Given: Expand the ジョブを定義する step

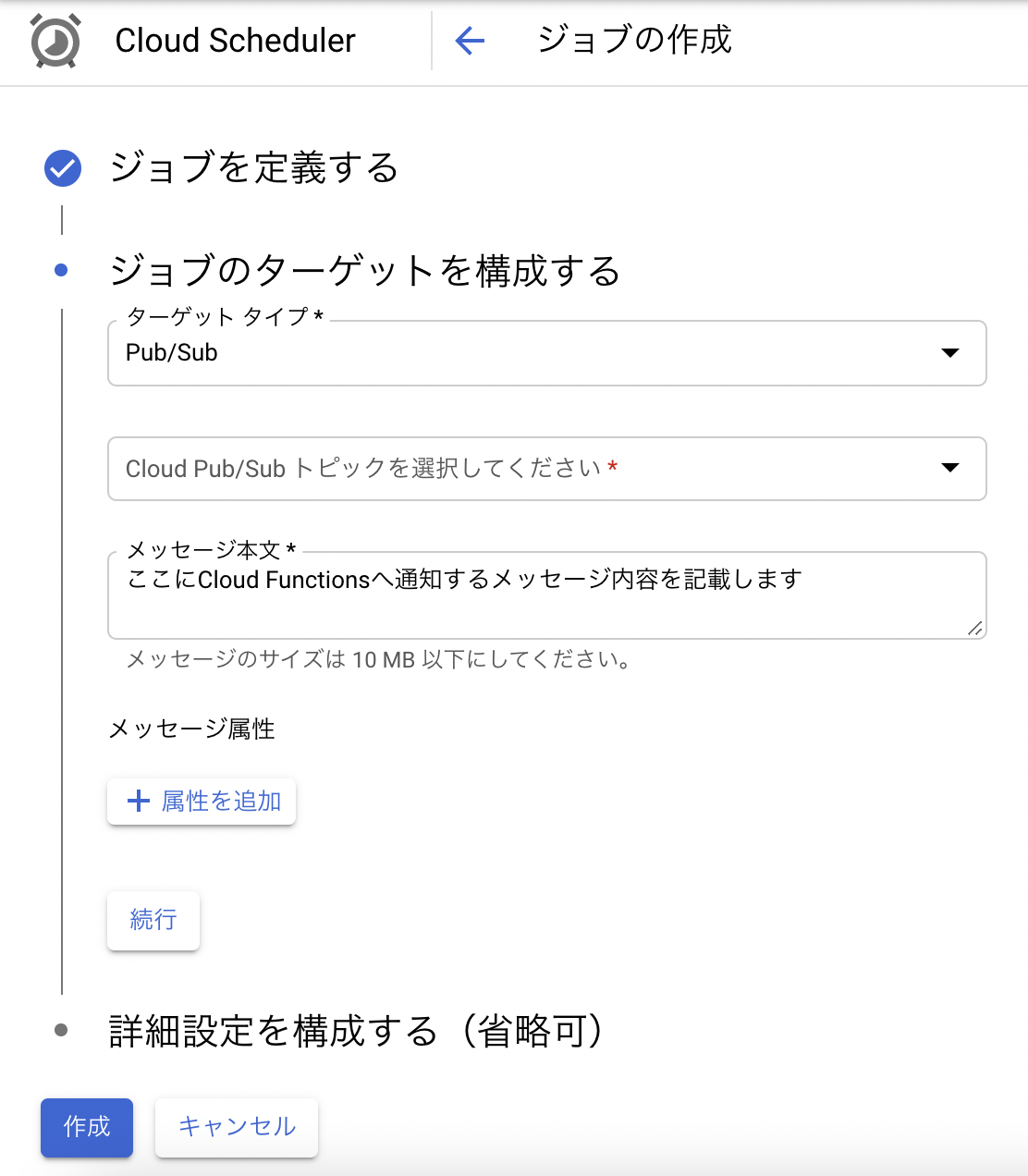Looking at the screenshot, I should (254, 168).
